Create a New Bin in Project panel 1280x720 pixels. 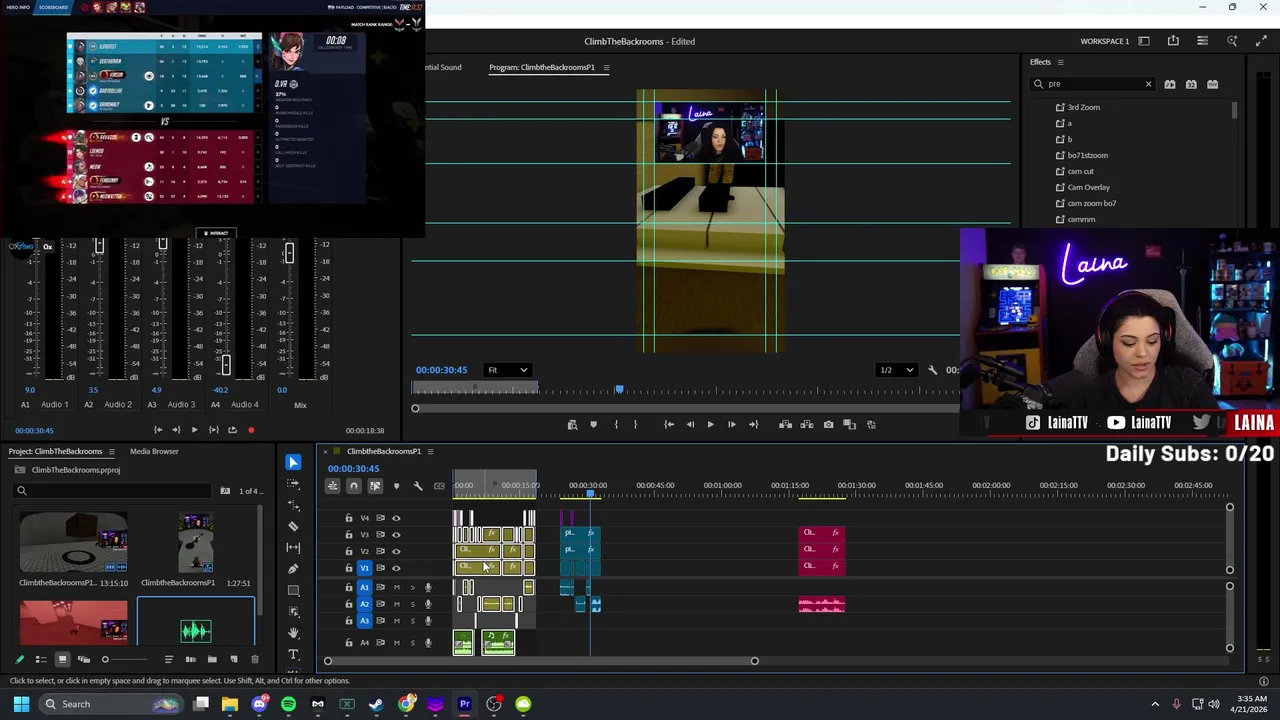(212, 660)
